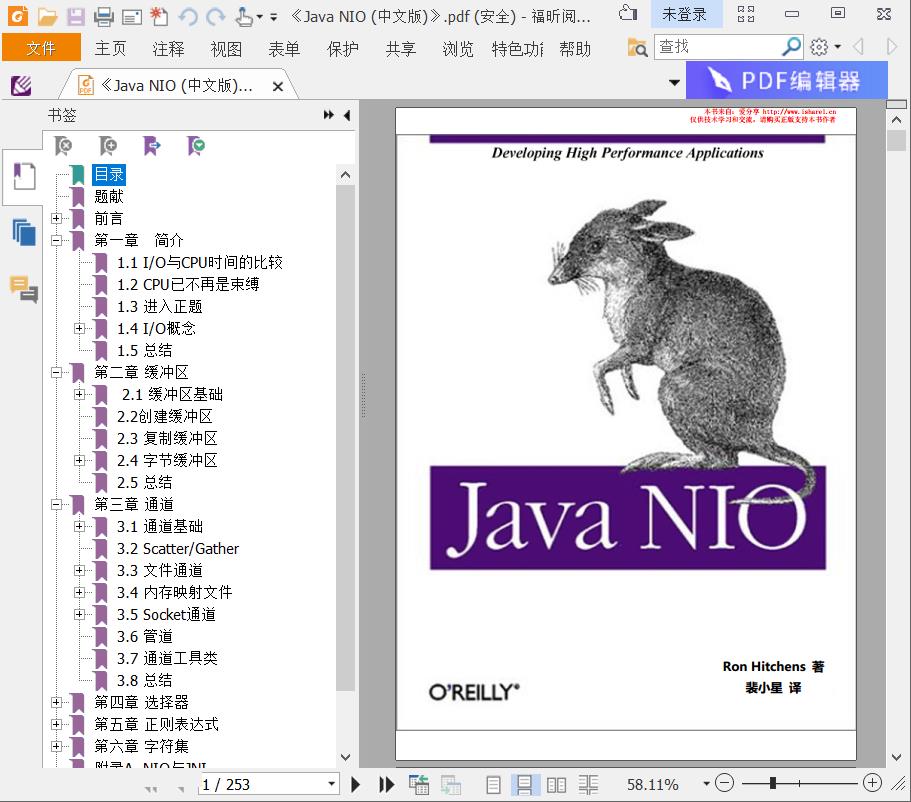
Task: Switch to the 保护 ribbon tab
Action: (343, 49)
